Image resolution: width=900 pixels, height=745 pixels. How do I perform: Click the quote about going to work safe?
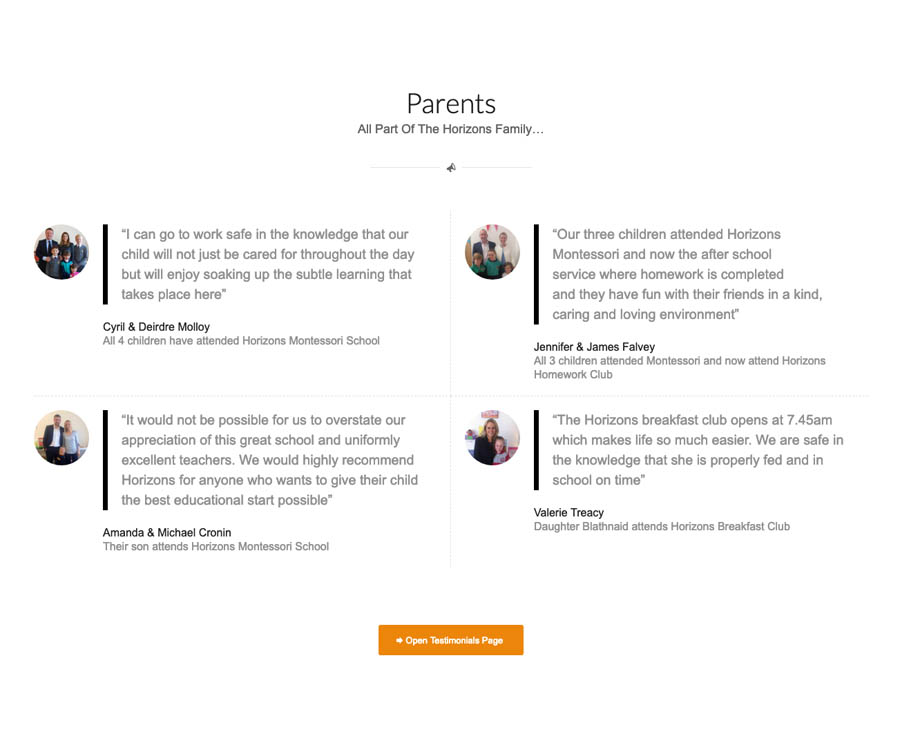click(x=267, y=264)
